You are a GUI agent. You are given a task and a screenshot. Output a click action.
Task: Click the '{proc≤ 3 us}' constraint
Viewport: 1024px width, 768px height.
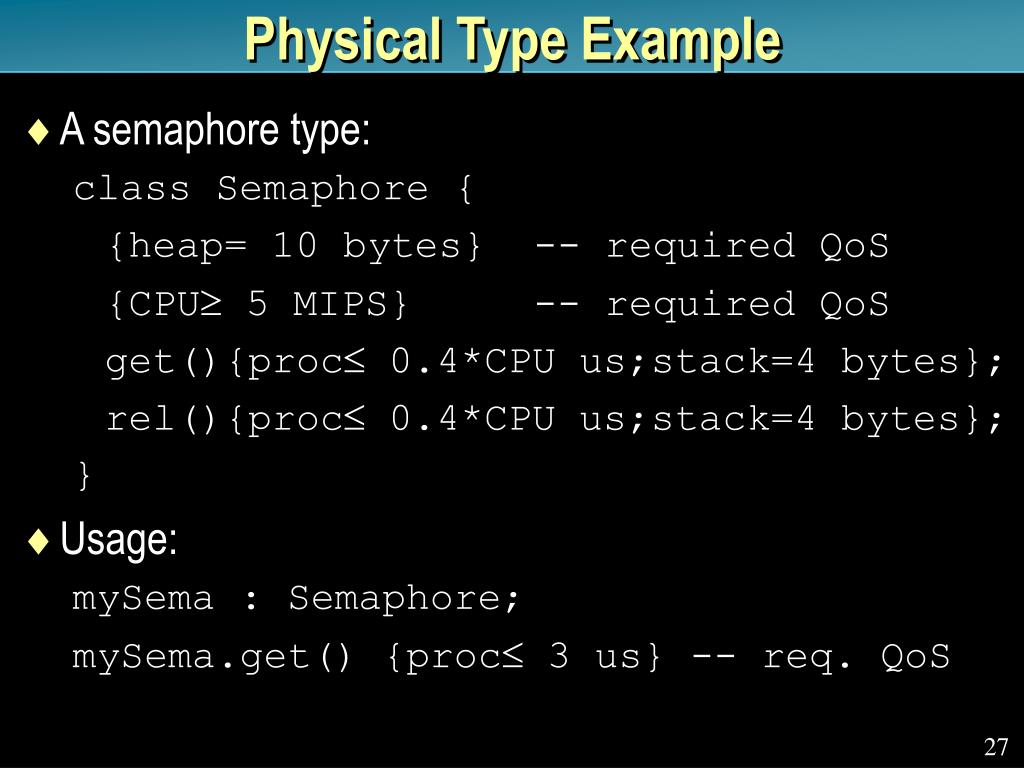tap(524, 656)
